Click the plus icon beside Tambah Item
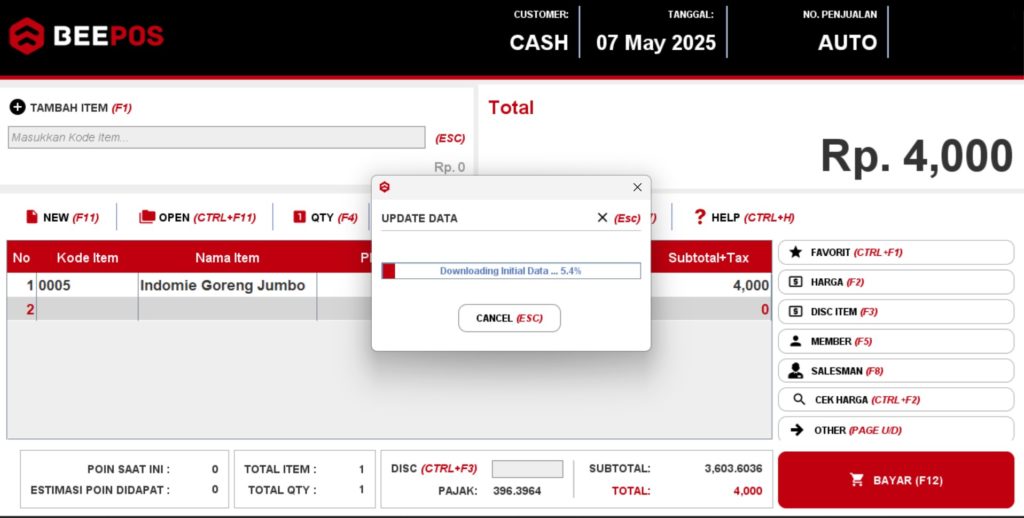Screen dimensions: 1024x518 18,107
